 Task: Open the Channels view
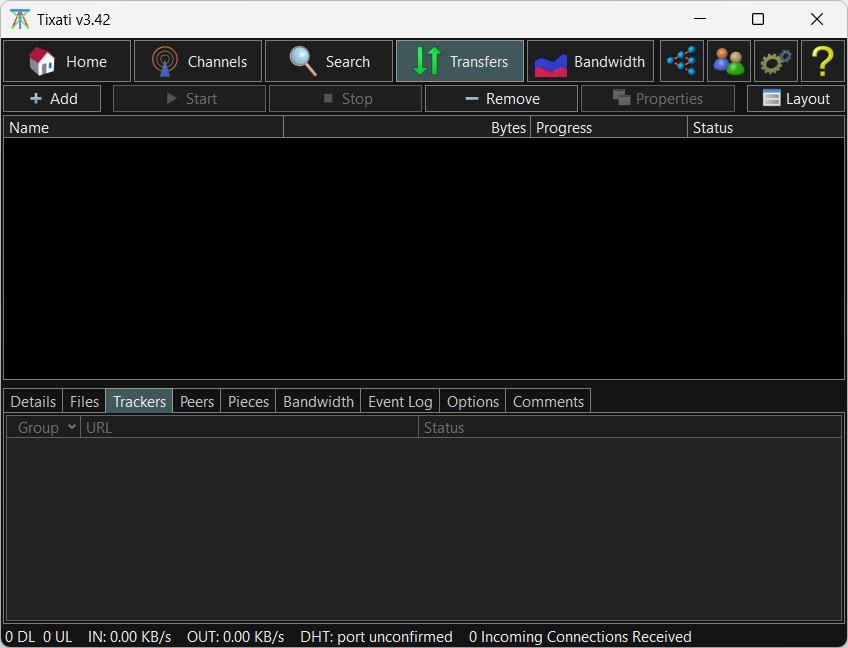(x=198, y=61)
